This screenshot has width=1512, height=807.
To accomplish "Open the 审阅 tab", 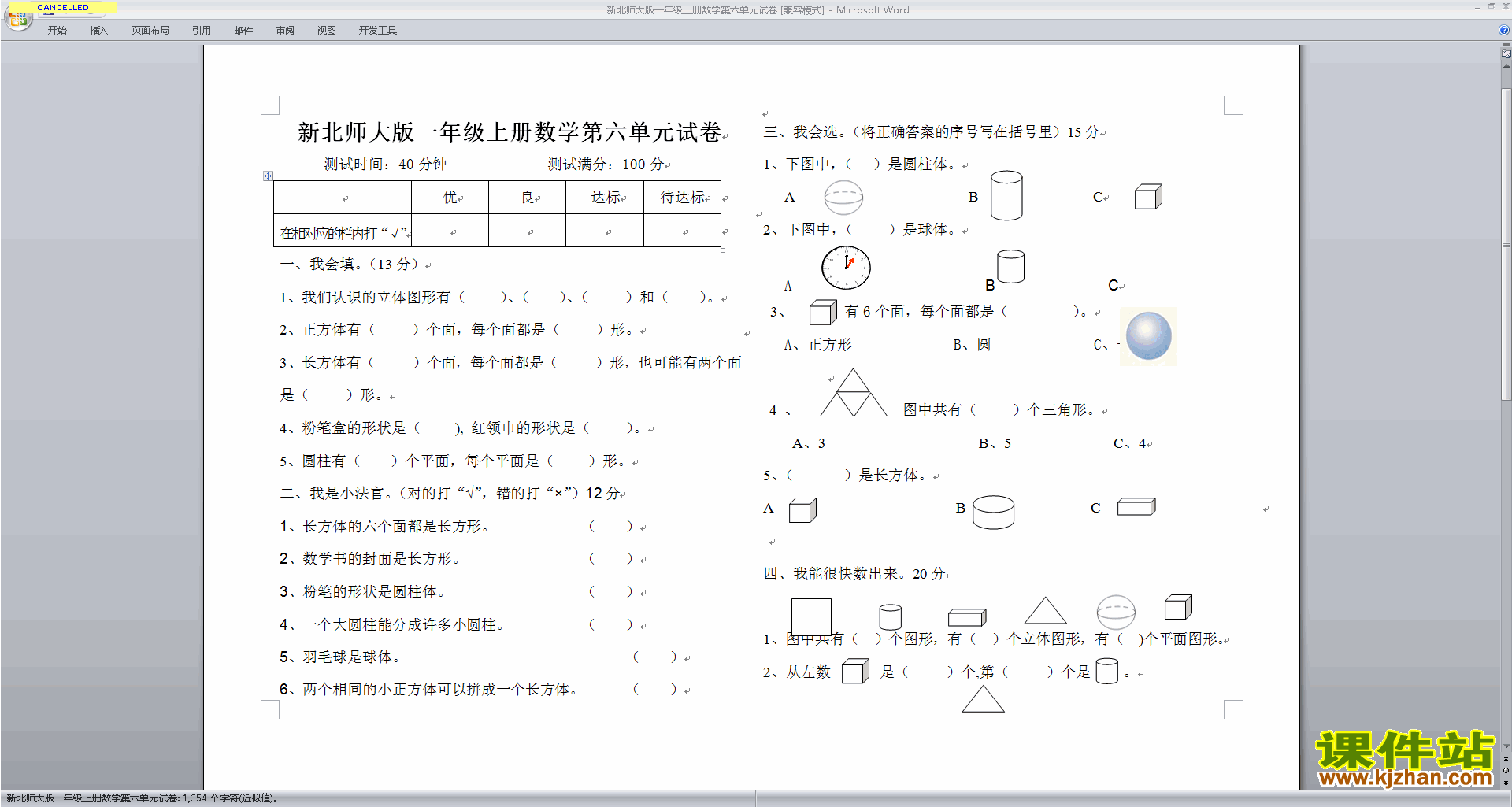I will coord(285,31).
